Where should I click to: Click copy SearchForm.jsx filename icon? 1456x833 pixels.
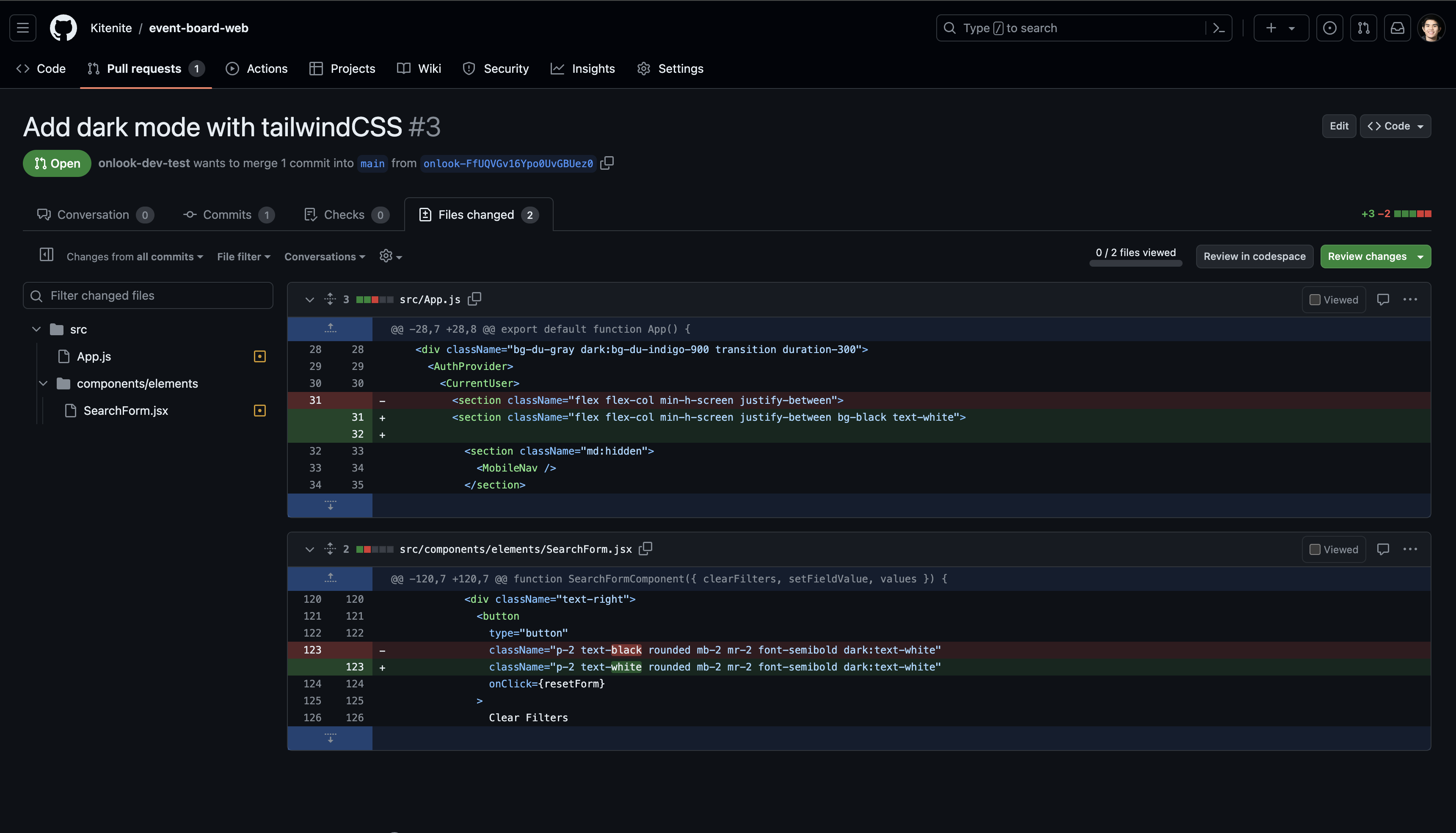click(645, 548)
